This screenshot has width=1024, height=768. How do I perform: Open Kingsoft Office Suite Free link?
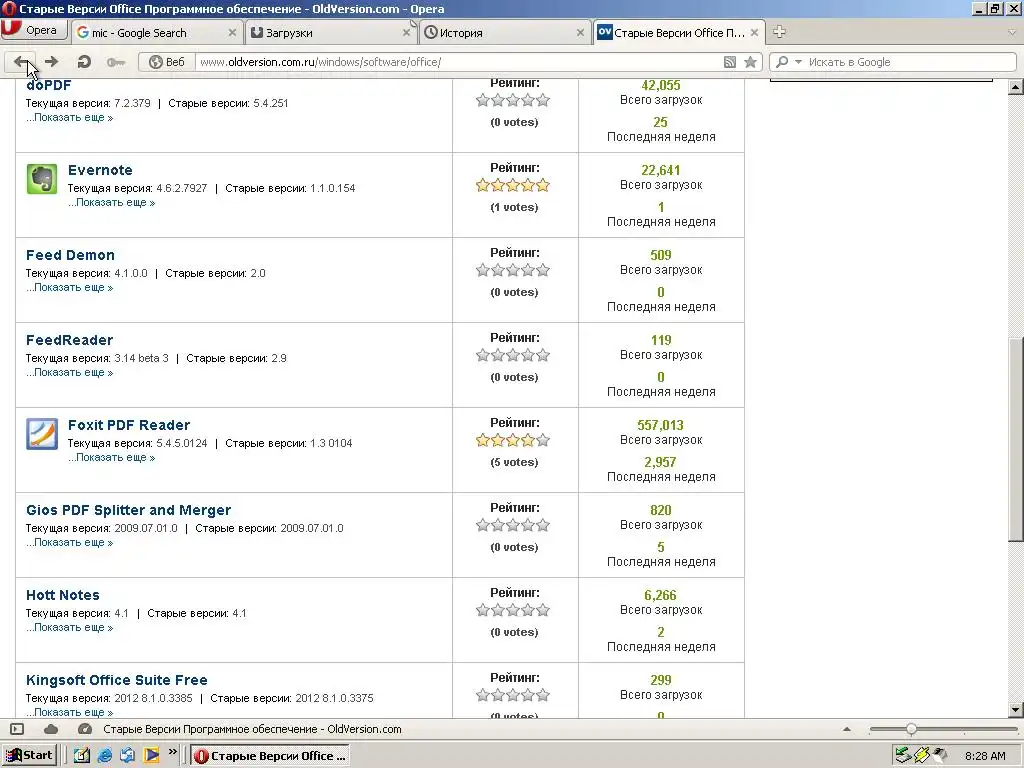tap(117, 680)
